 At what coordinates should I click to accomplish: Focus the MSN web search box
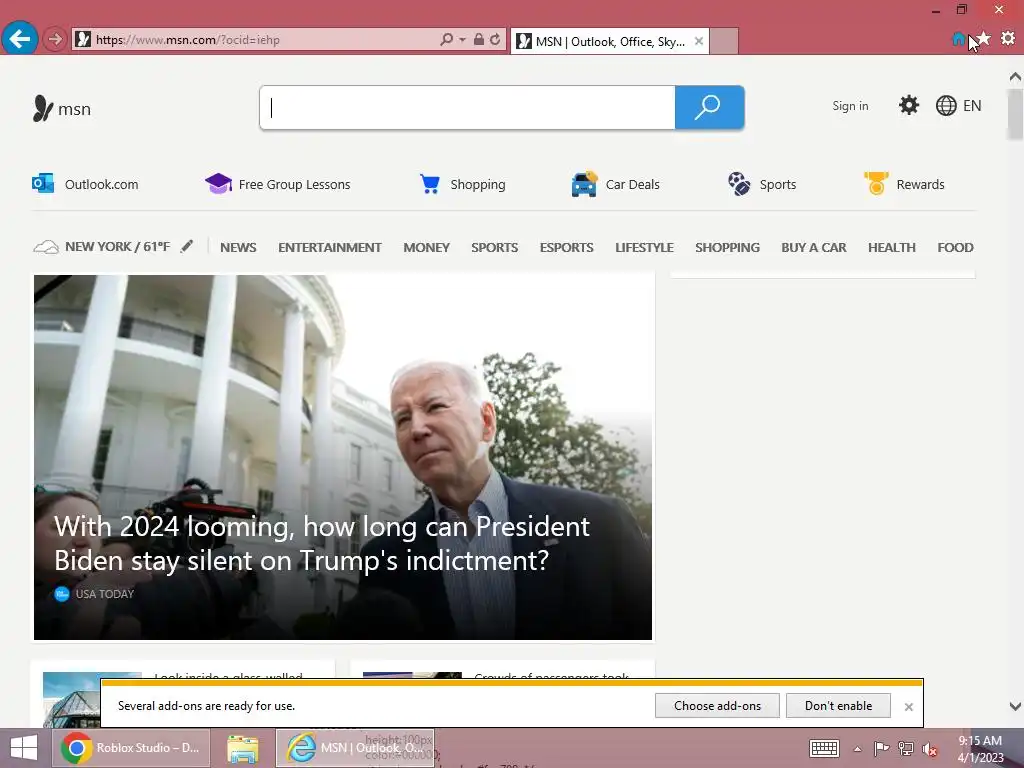467,107
